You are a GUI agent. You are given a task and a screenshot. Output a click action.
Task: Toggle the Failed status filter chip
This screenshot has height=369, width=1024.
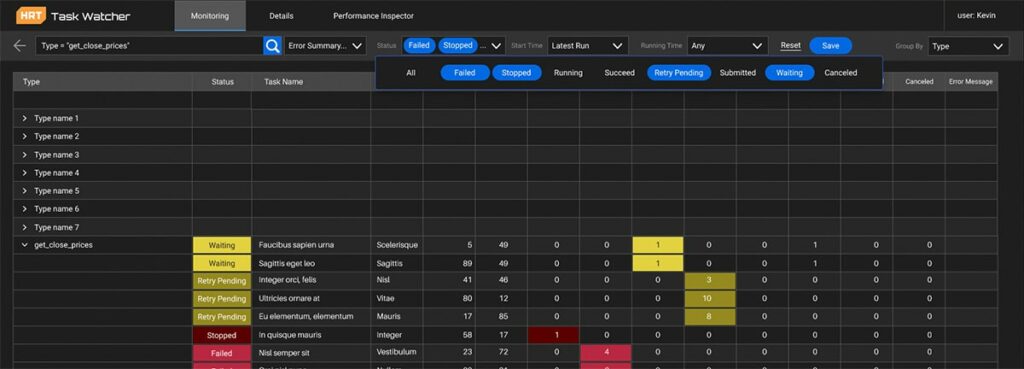click(465, 72)
